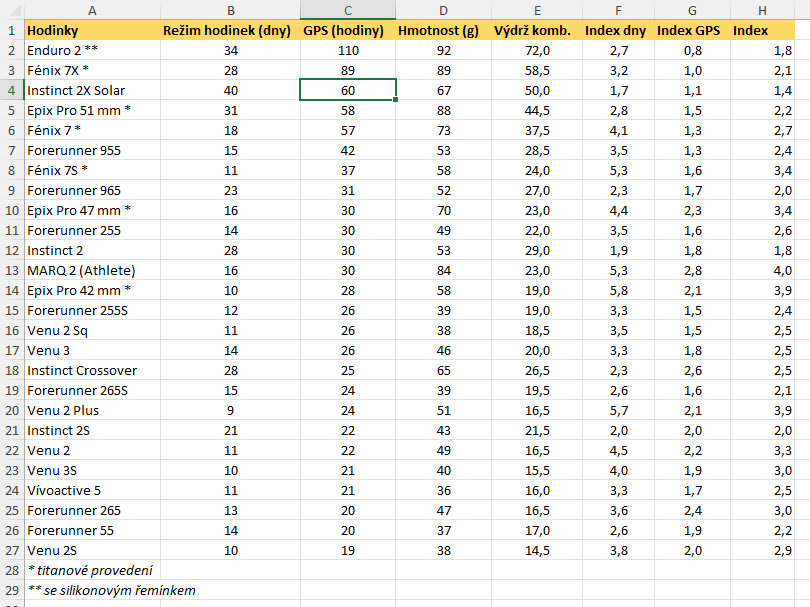Image resolution: width=810 pixels, height=607 pixels.
Task: Select the 'Epix Pro 47 mm *' cell
Action: click(92, 211)
